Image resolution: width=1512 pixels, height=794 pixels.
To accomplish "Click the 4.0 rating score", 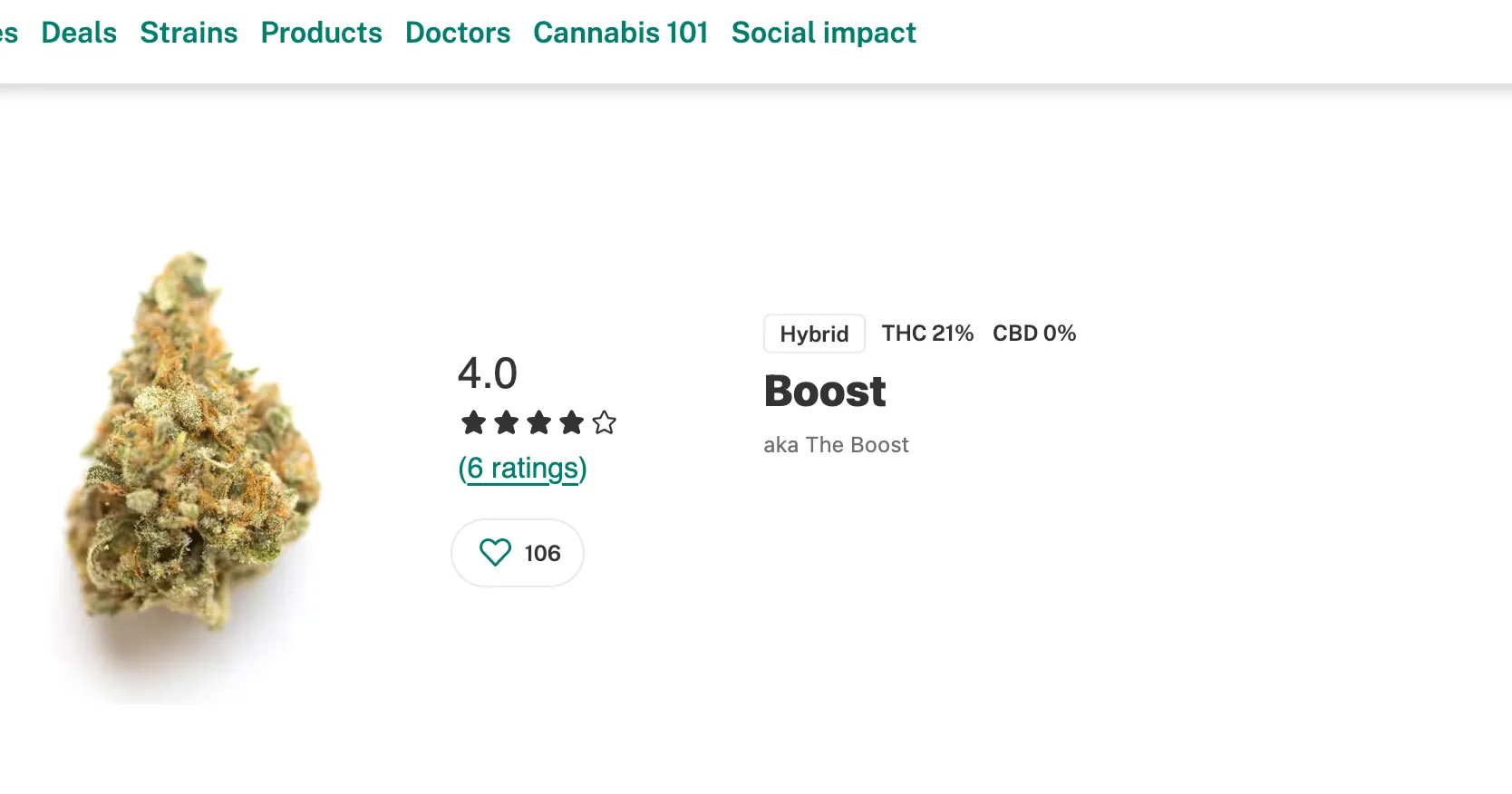I will coord(488,373).
